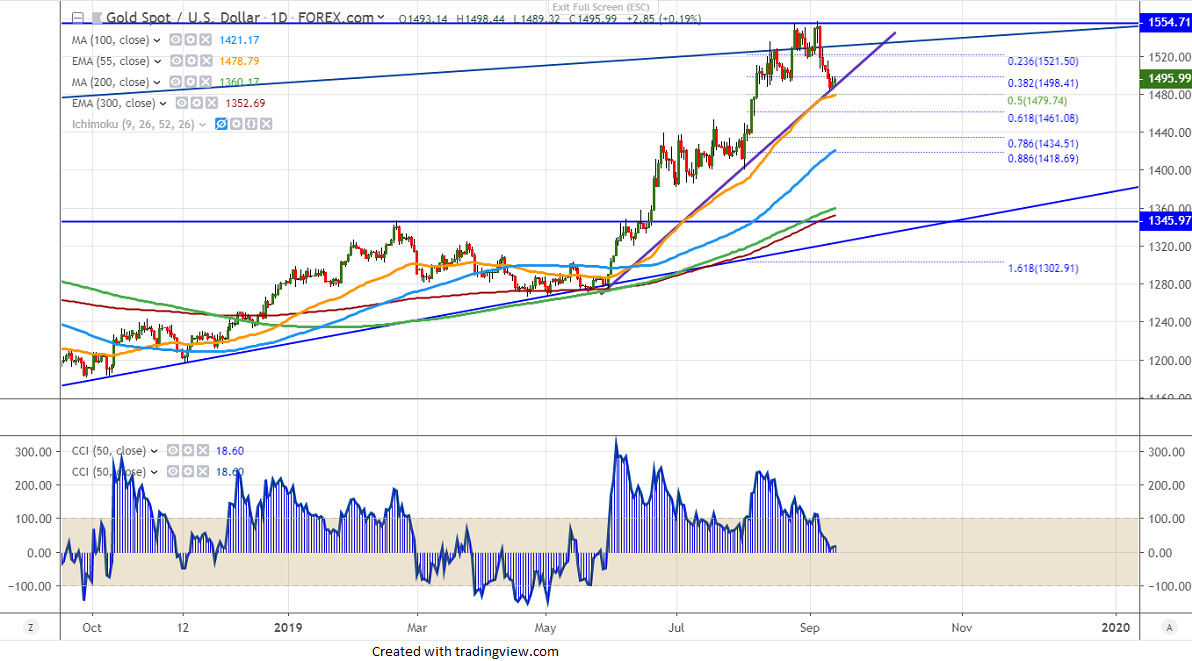Select the 0.236(1521.50) Fibonacci level label
Viewport: 1192px width, 661px height.
click(x=1043, y=62)
